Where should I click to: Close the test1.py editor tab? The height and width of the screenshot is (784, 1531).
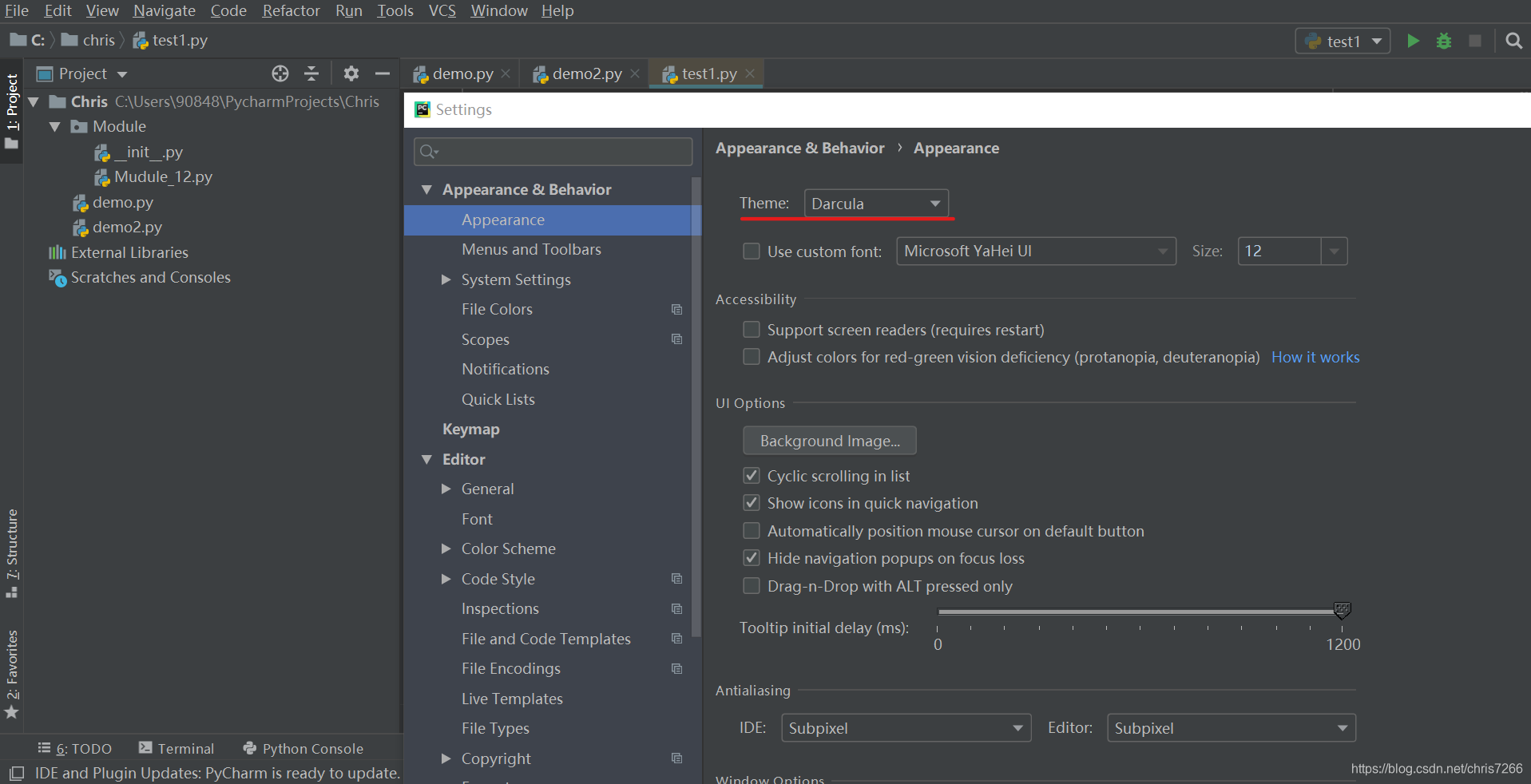pyautogui.click(x=750, y=73)
